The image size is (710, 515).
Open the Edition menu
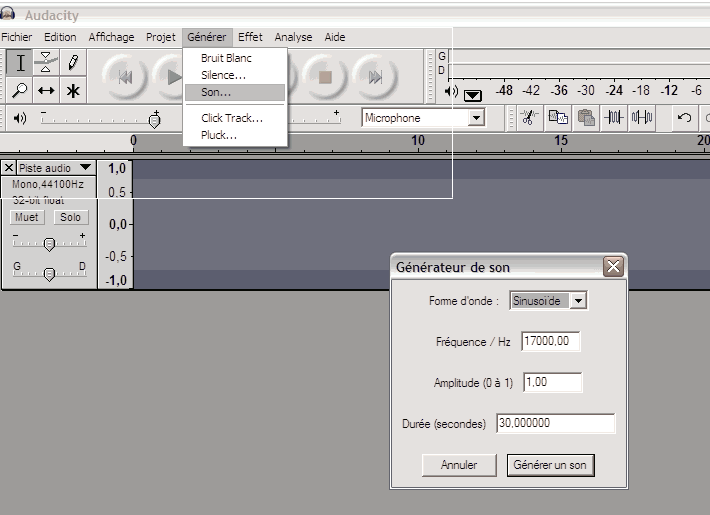point(60,37)
